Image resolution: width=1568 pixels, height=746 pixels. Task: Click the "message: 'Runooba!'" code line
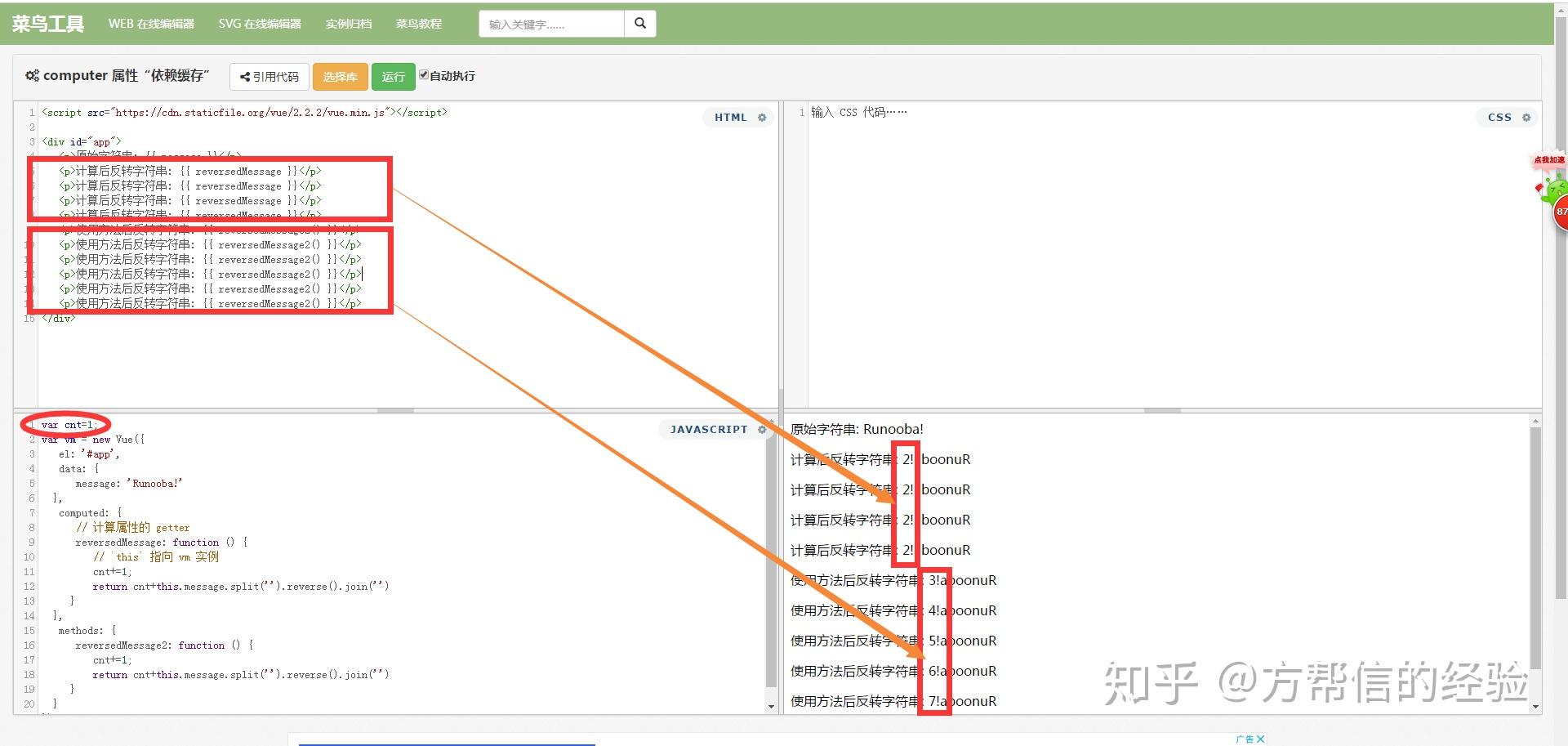[128, 483]
